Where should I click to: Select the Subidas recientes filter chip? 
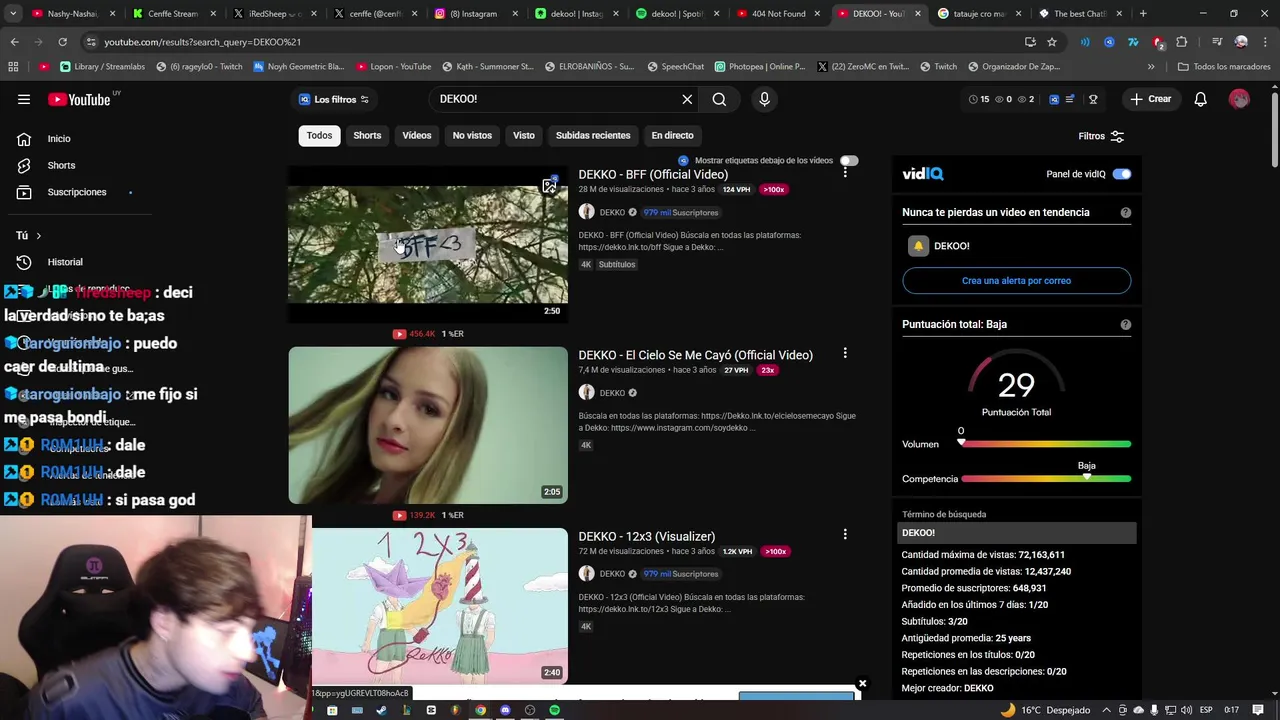593,135
